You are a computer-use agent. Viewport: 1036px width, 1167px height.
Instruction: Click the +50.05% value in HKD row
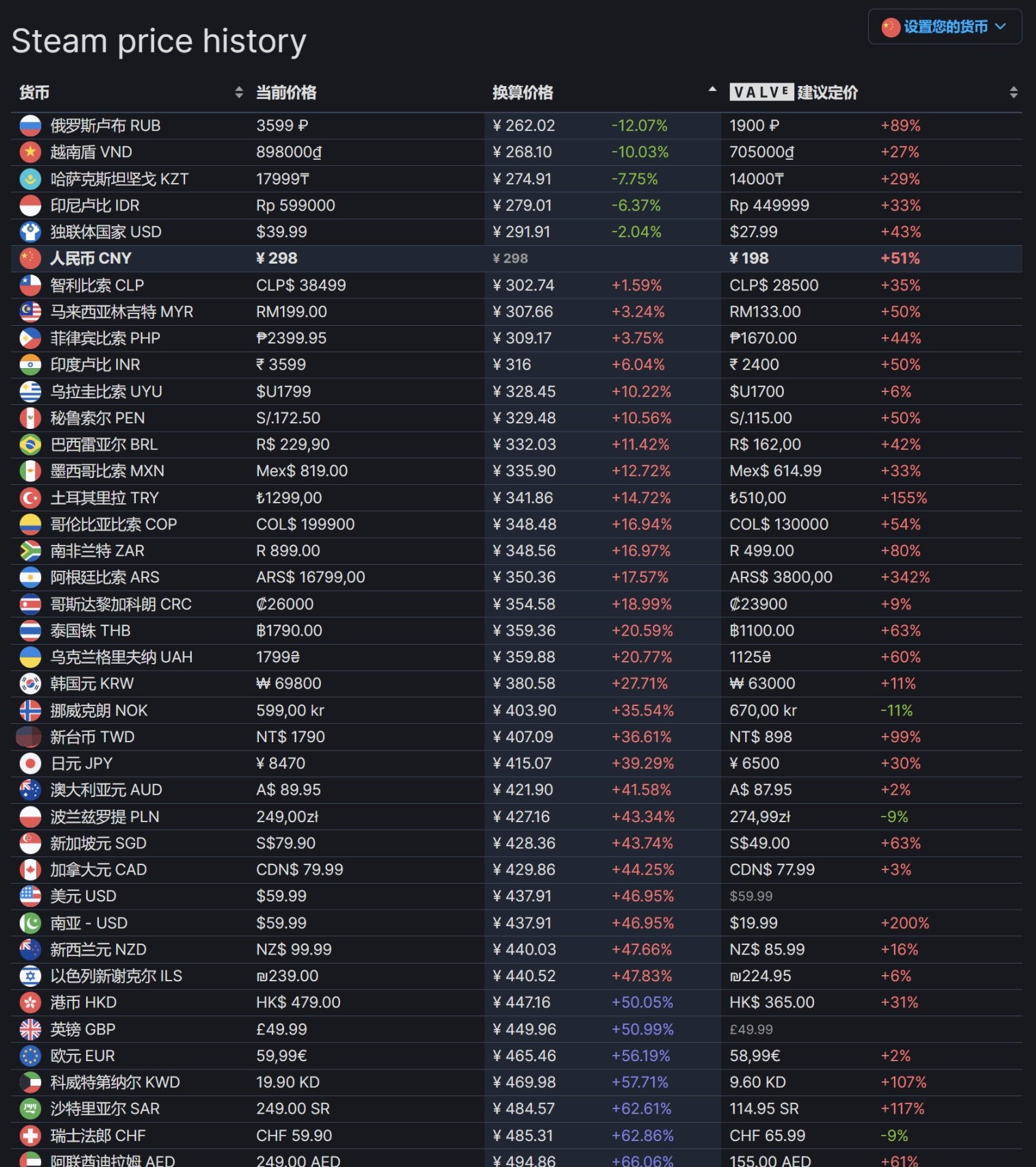point(642,1002)
